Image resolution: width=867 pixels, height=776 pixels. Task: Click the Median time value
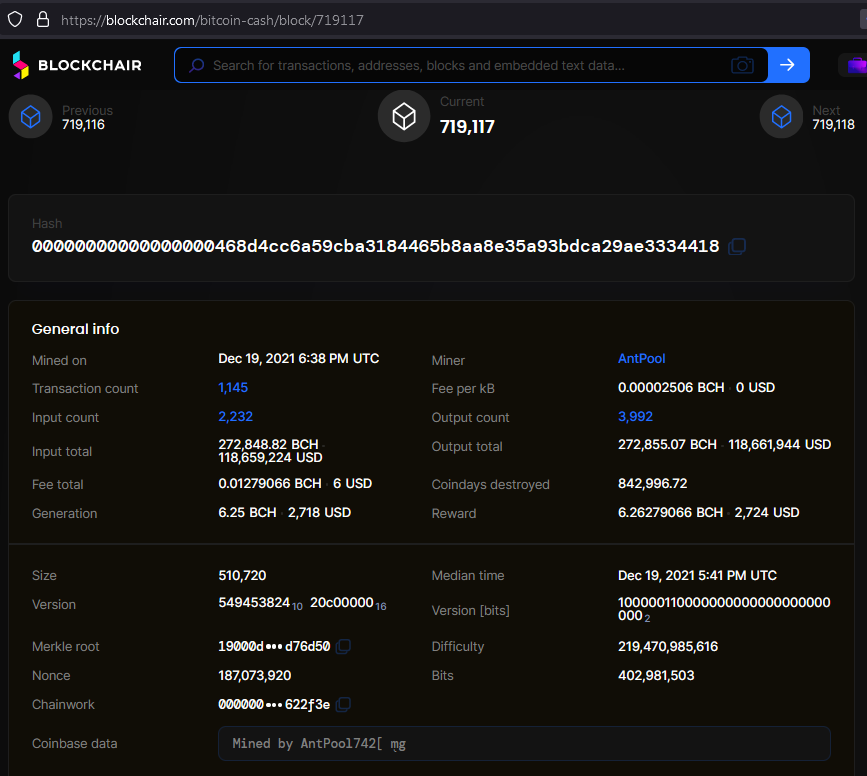[697, 575]
